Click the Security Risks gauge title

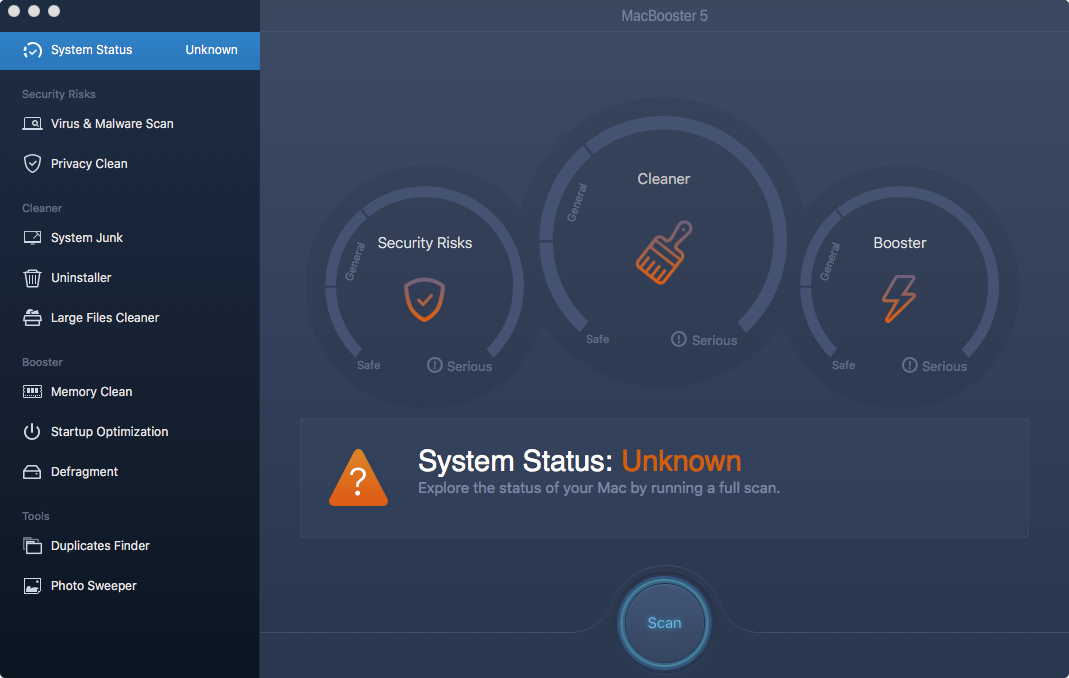click(425, 243)
